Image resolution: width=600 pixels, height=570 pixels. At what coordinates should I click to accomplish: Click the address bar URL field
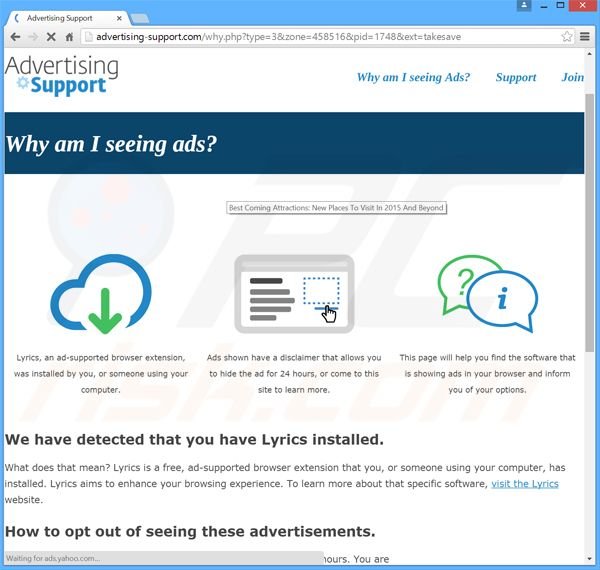coord(327,37)
